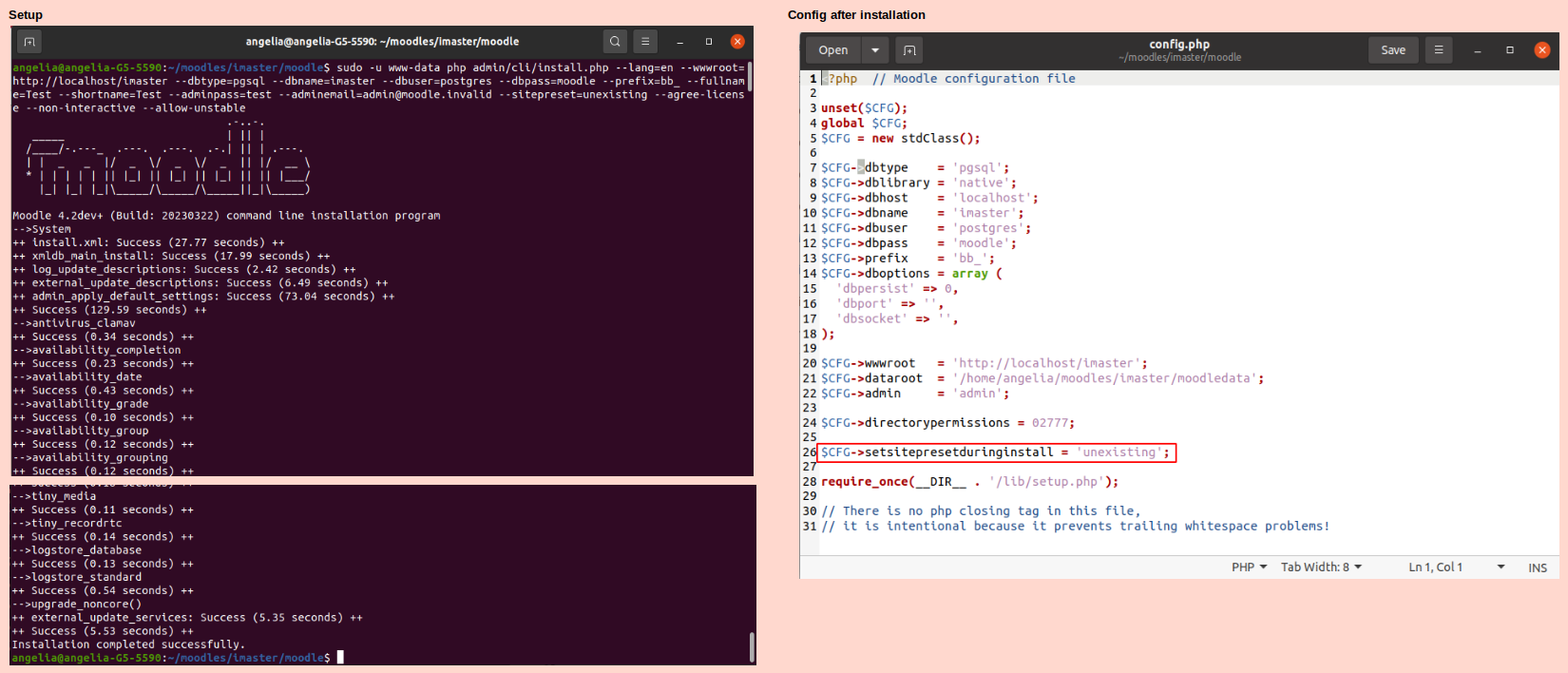1568x673 pixels.
Task: Click the line with 'setsitepresetduringinstall'
Action: pos(996,452)
